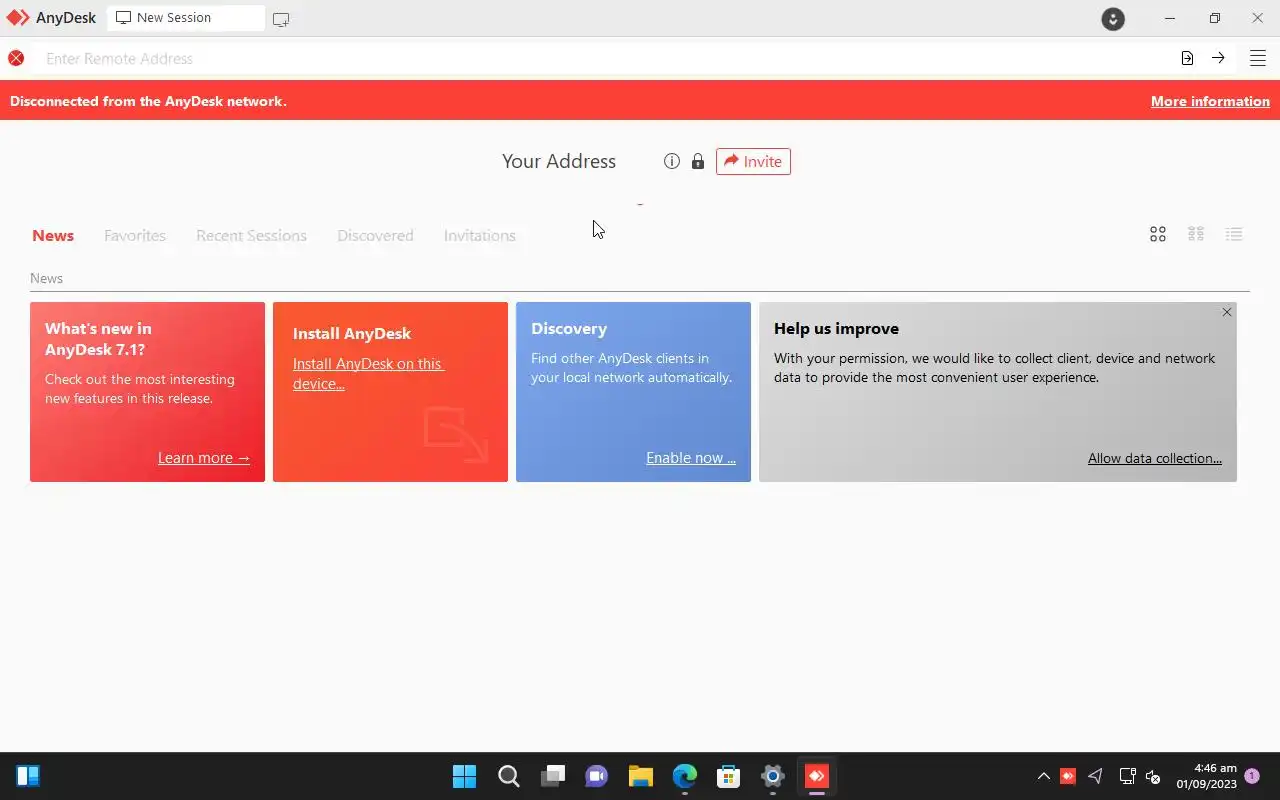Switch to list view

pyautogui.click(x=1234, y=234)
